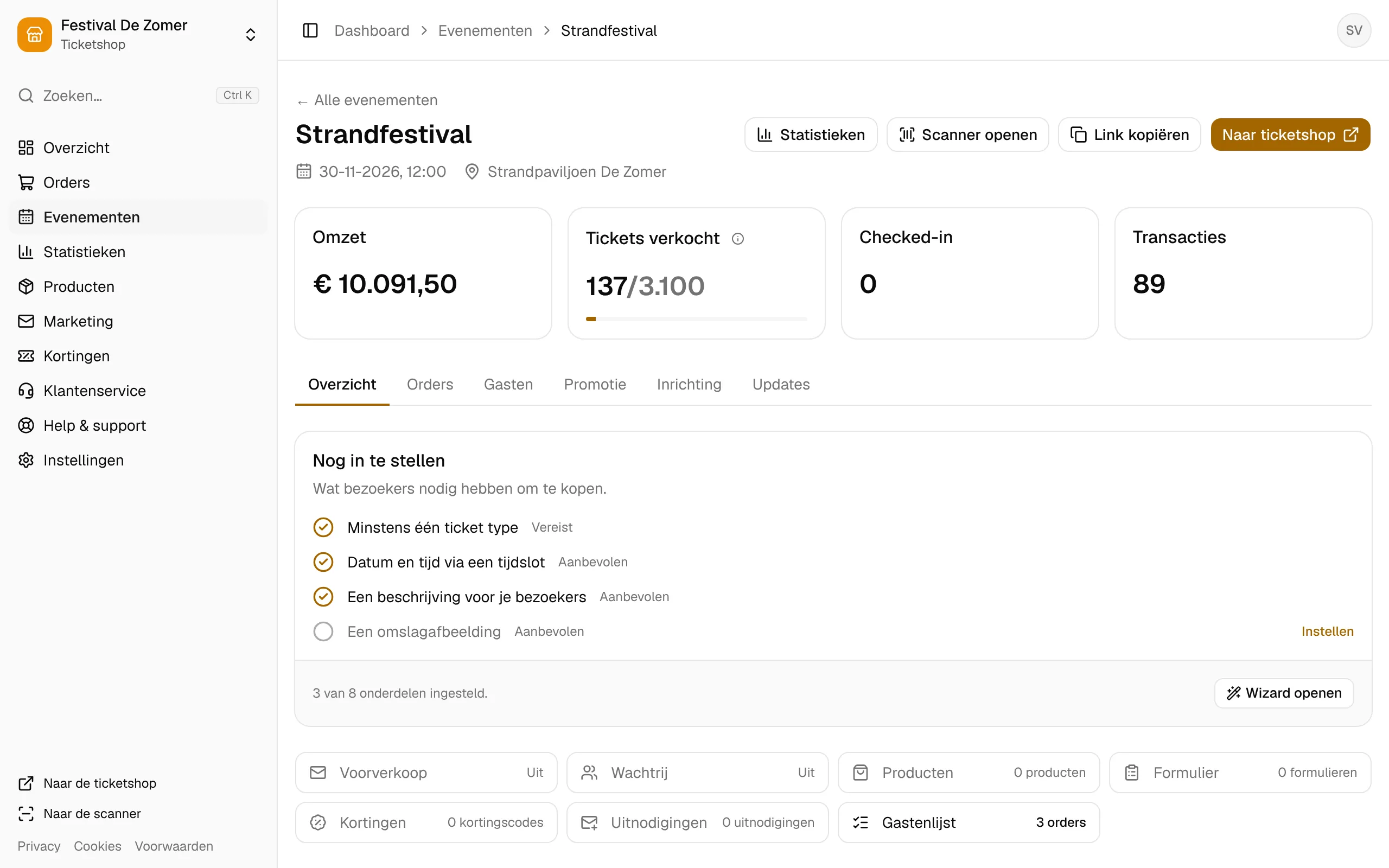Open the Wachtrij card
This screenshot has height=868, width=1389.
click(x=697, y=773)
